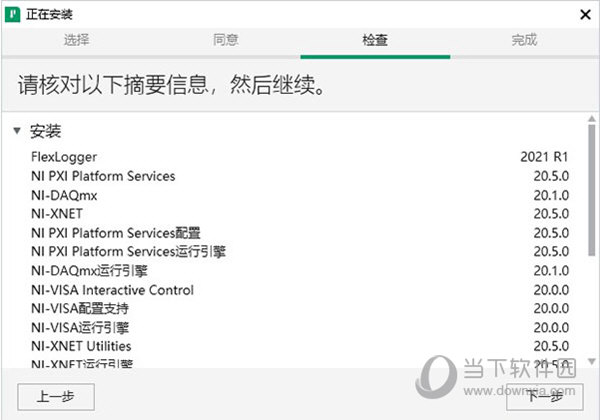This screenshot has width=600, height=420.
Task: Click the vertical scrollbar thumb
Action: [592, 190]
